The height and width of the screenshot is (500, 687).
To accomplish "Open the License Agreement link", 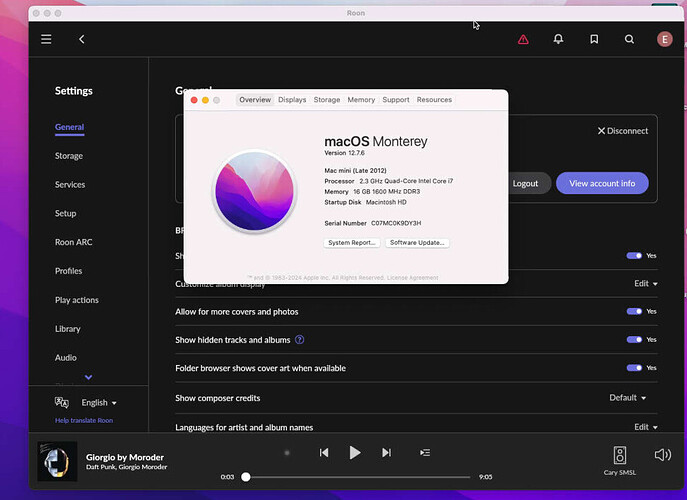I will 412,278.
